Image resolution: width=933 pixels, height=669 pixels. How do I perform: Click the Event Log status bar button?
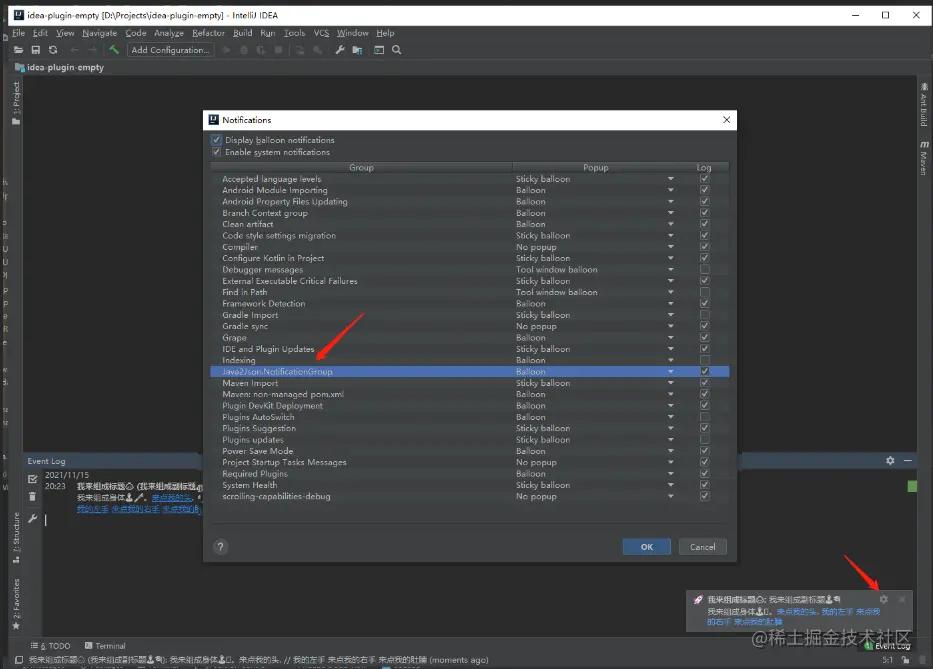click(888, 646)
